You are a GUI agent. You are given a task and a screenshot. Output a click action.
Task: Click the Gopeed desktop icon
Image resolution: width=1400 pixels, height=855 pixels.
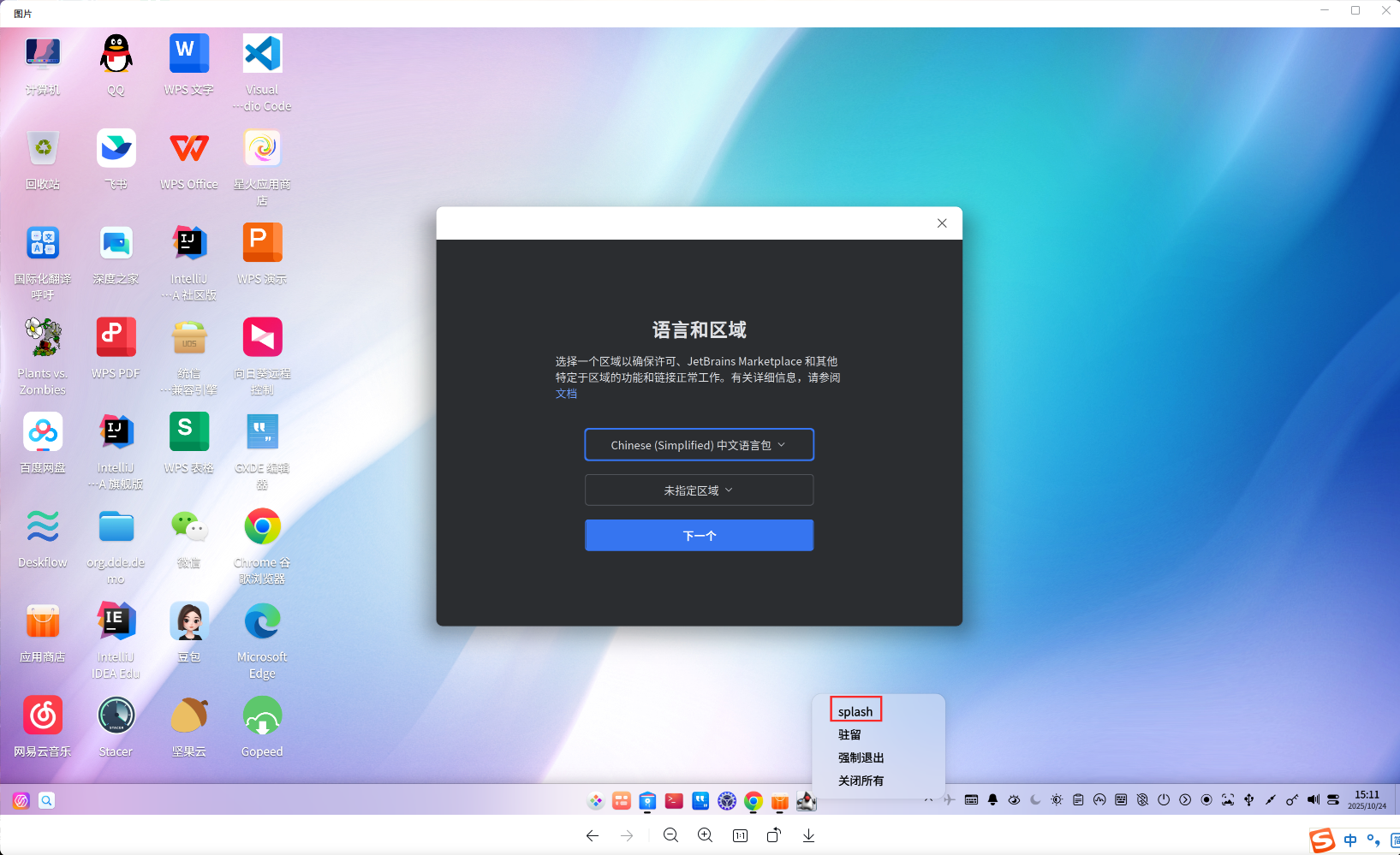coord(262,716)
